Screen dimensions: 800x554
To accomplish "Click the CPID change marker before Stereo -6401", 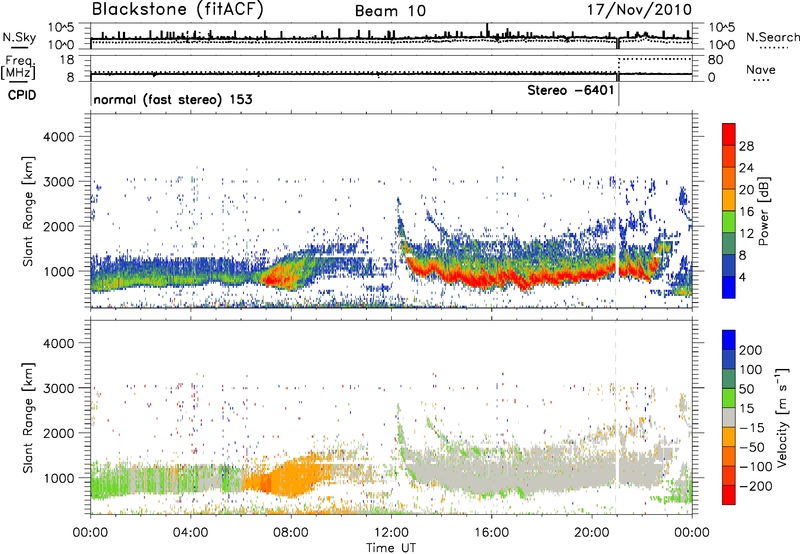I will pos(618,94).
